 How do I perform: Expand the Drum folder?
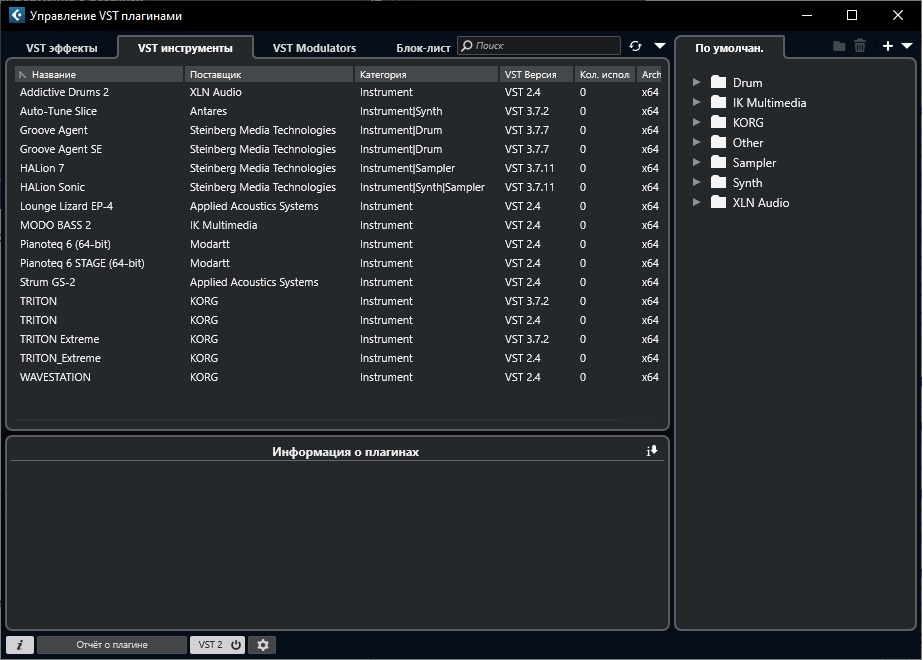click(697, 83)
